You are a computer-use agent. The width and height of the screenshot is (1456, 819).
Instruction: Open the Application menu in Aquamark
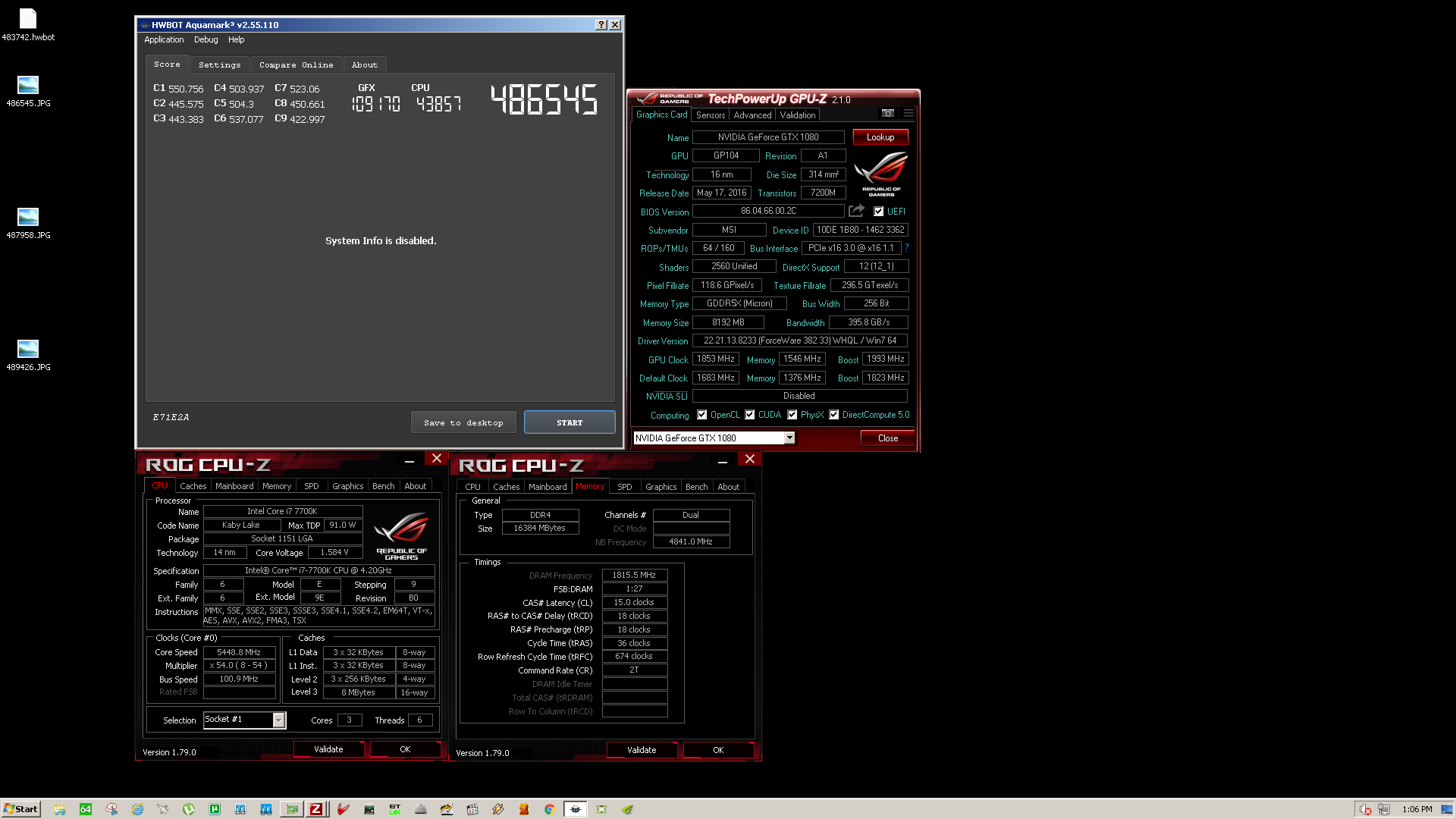tap(164, 39)
